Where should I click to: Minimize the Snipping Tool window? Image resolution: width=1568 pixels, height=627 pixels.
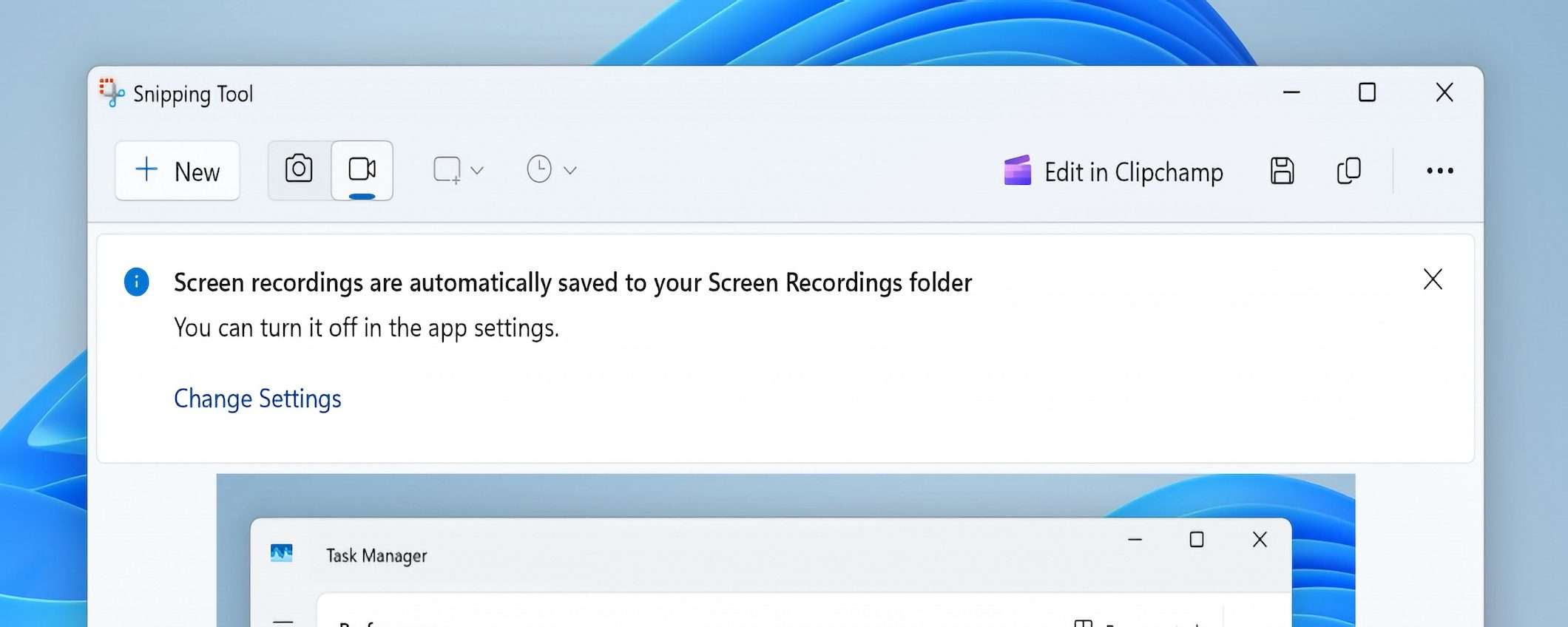pos(1291,92)
